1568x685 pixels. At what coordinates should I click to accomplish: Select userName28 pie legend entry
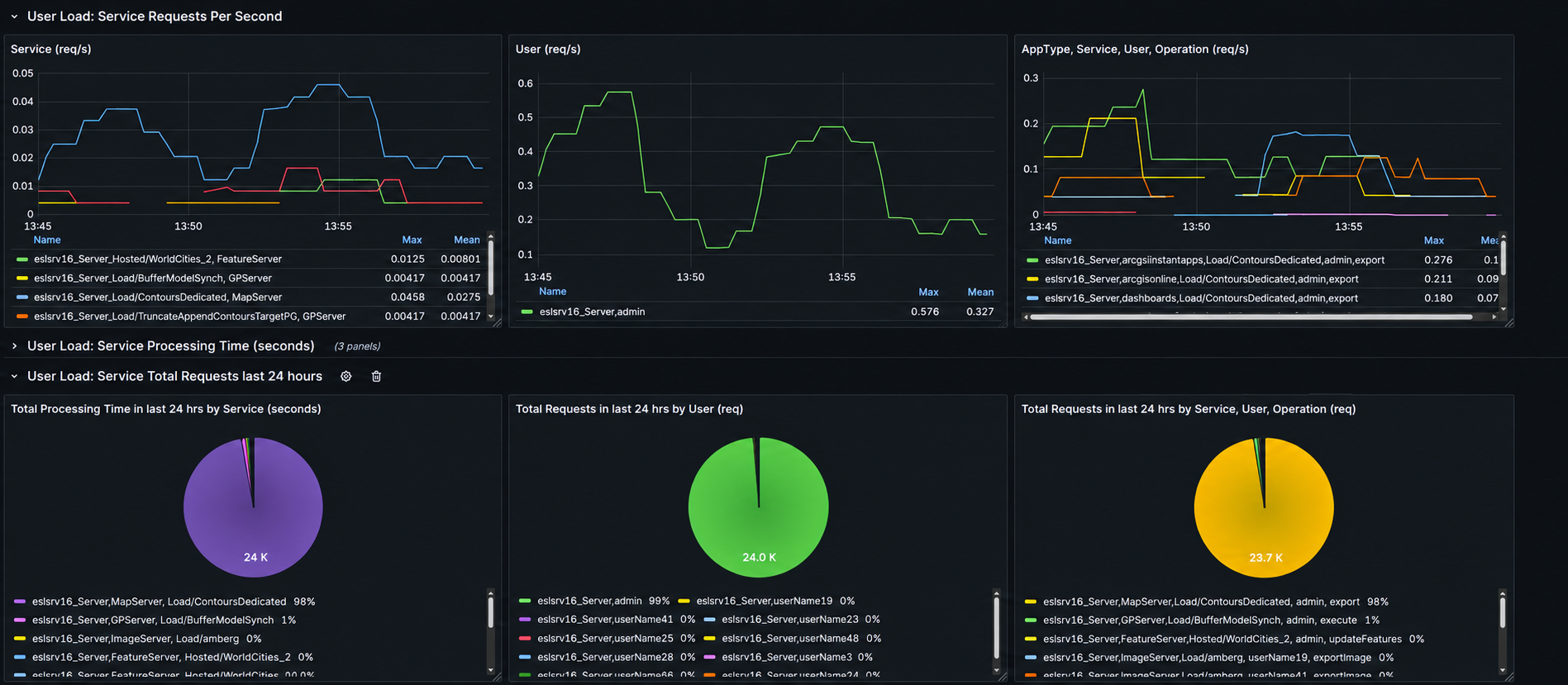608,657
